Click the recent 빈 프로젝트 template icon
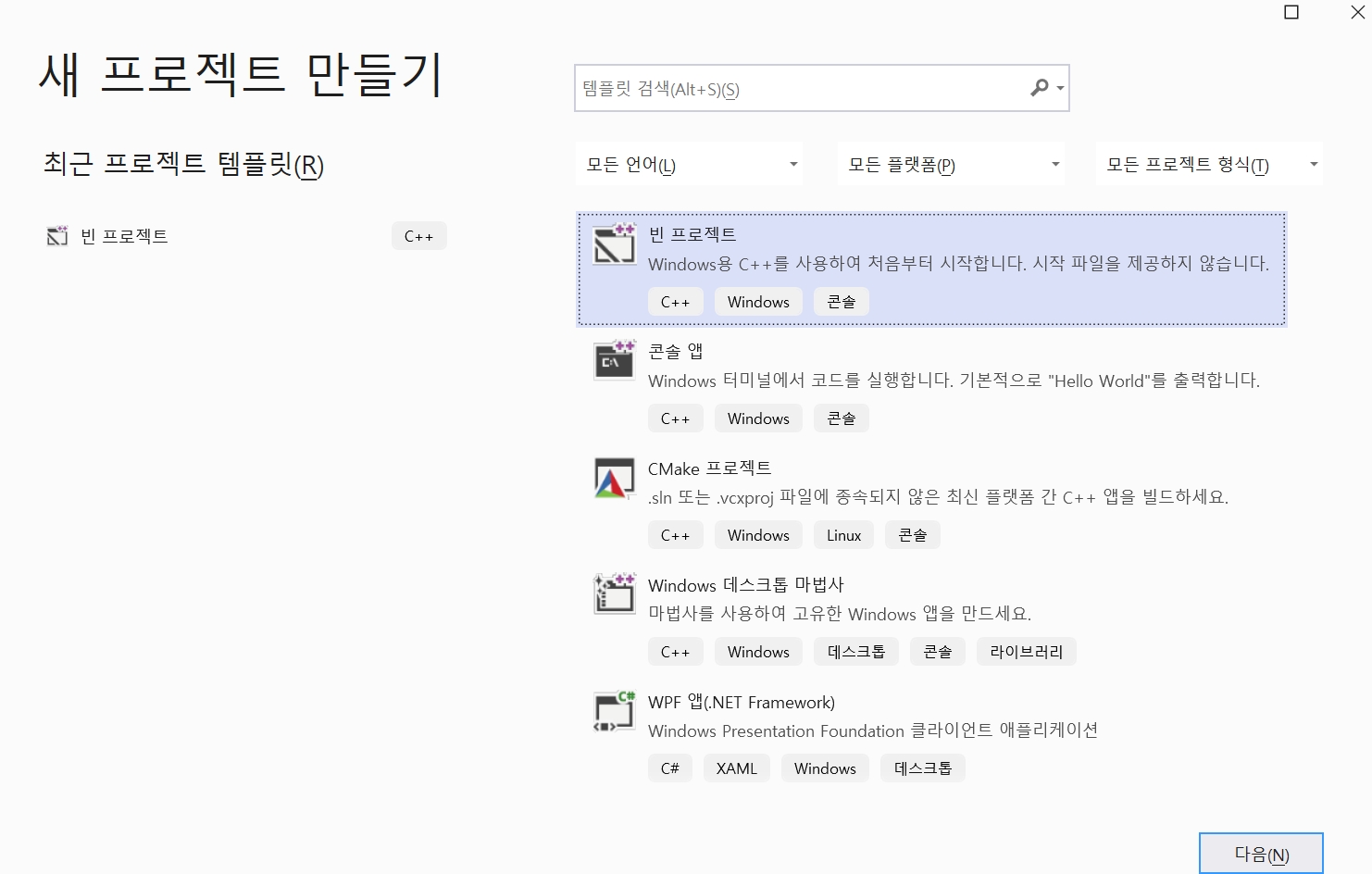 click(57, 236)
